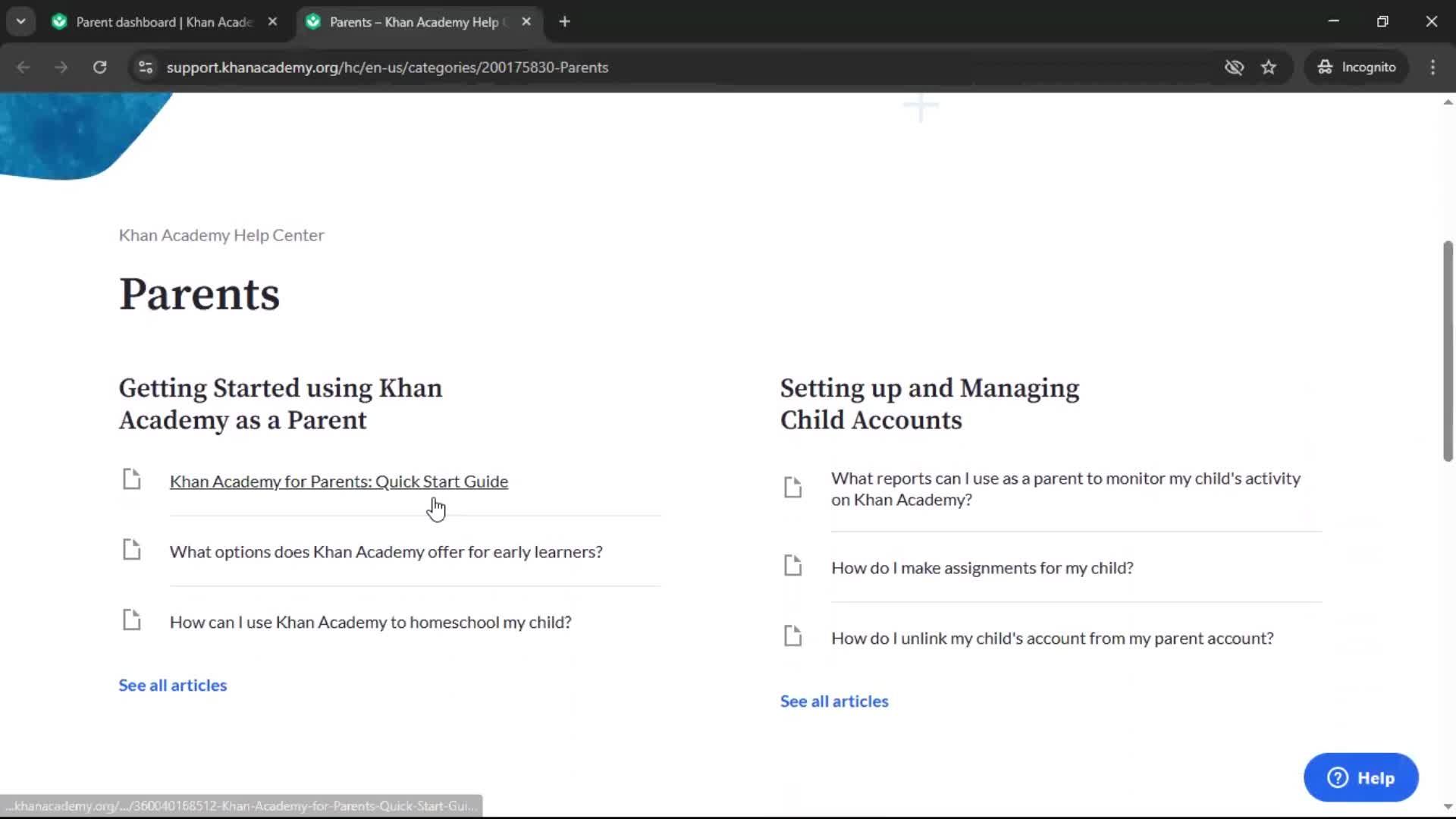1456x819 pixels.
Task: Click the vertical scrollbar thumb
Action: [1448, 350]
